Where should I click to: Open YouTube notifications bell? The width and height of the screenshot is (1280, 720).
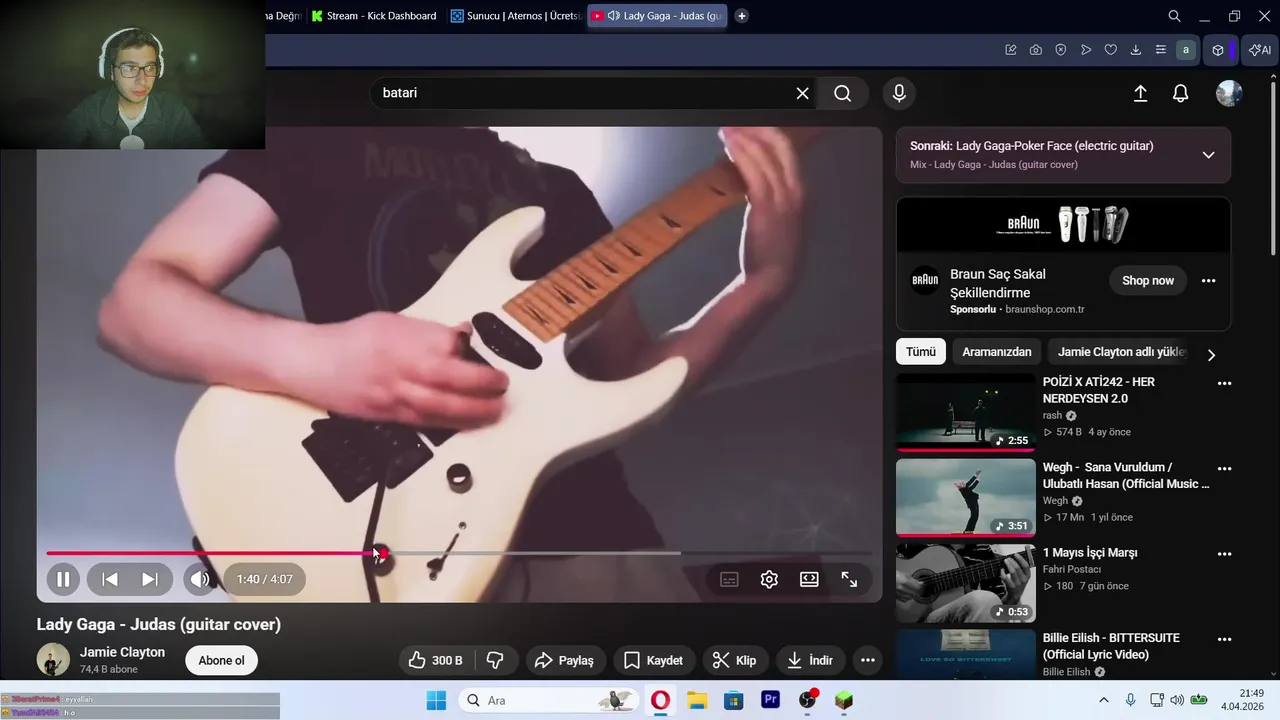1181,93
